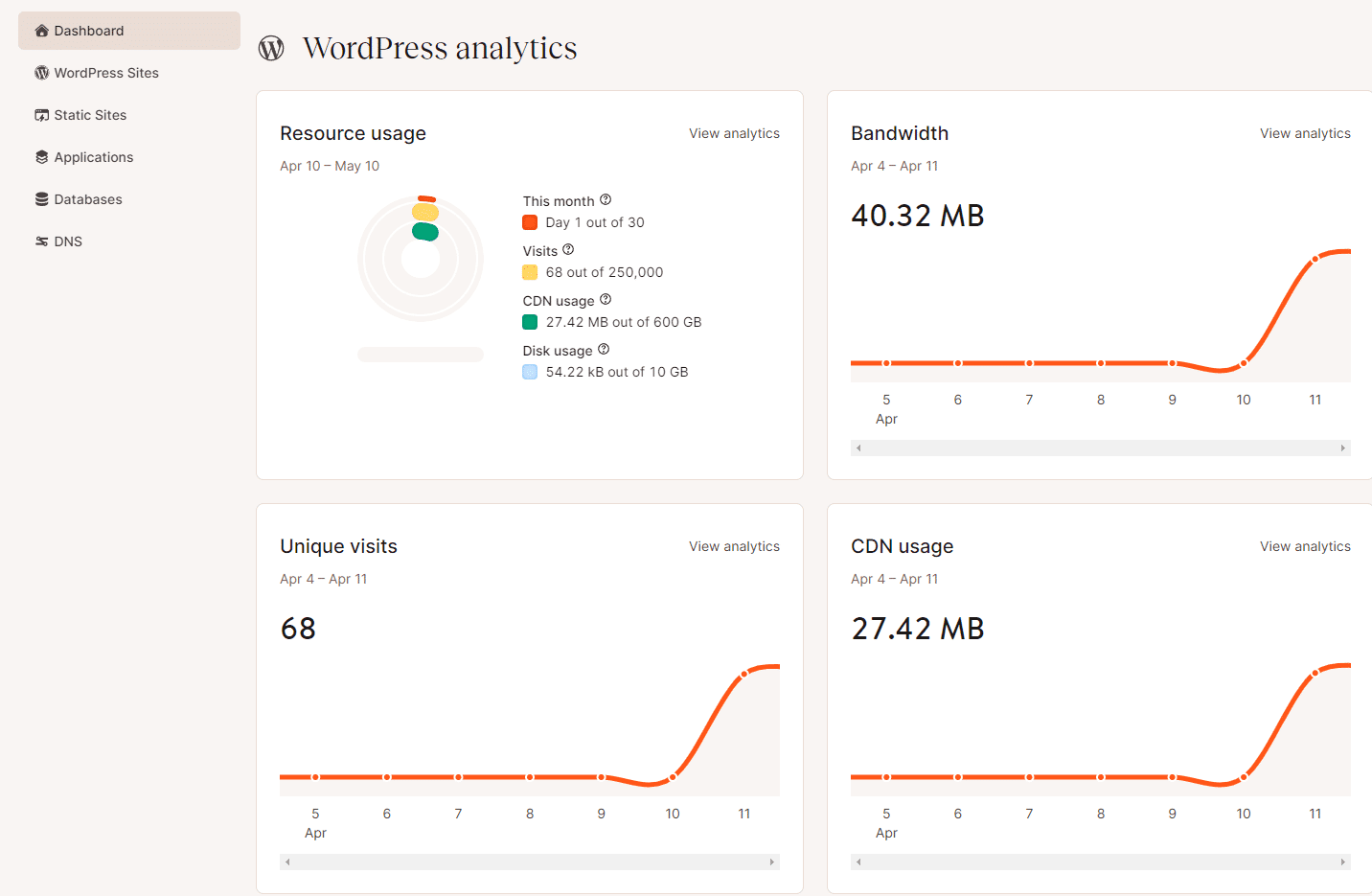Viewport: 1372px width, 896px height.
Task: Click the WordPress logo beside the page title
Action: tap(271, 48)
